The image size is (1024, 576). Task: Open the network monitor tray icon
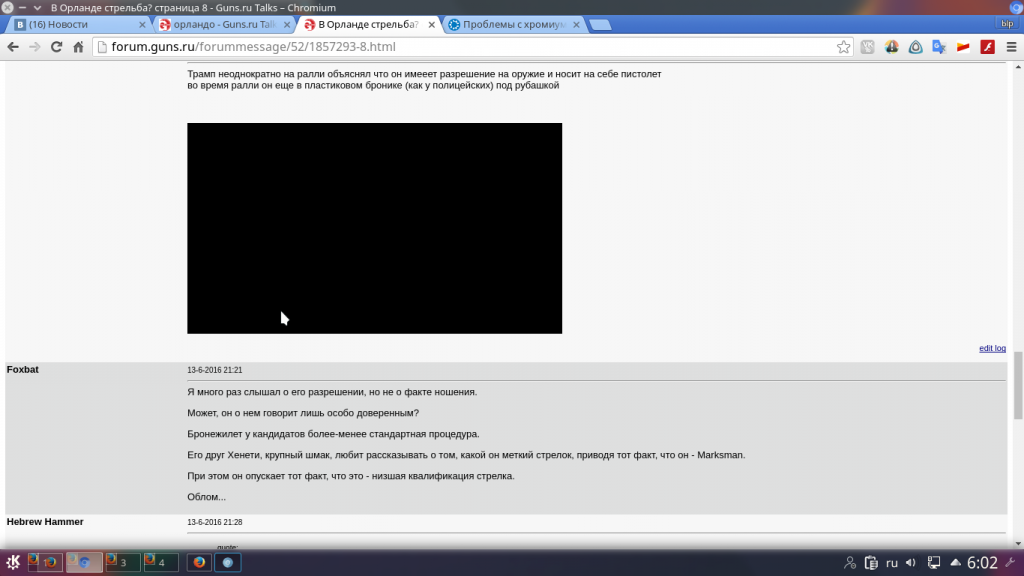tap(934, 562)
